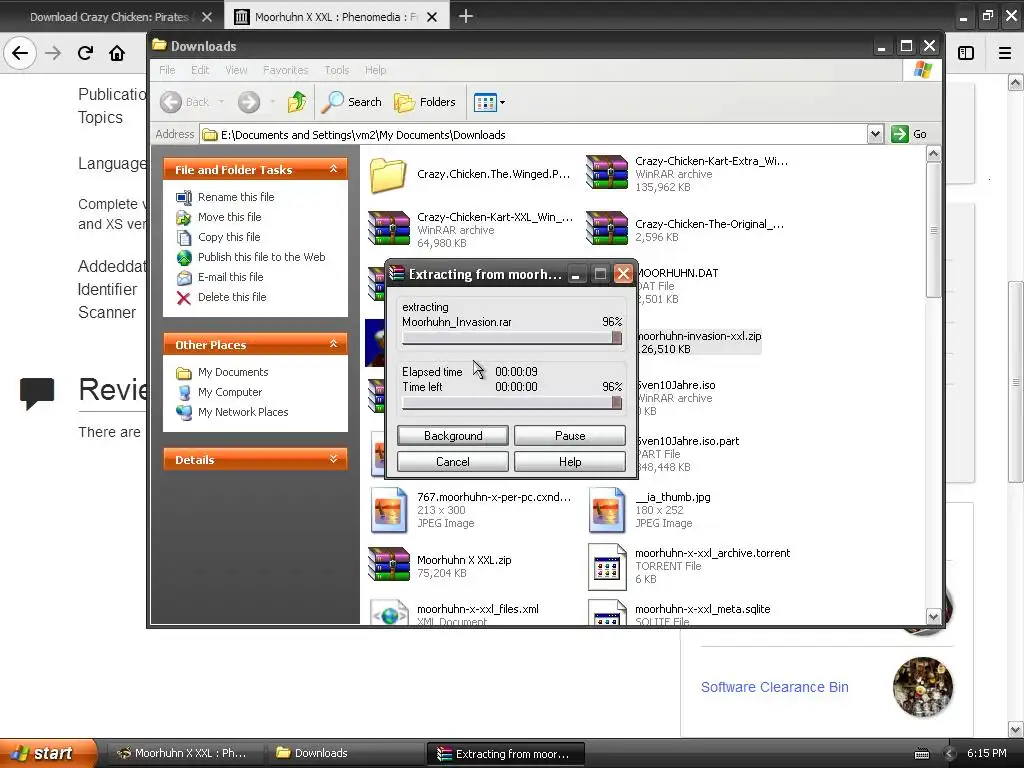Select Moorhuhn X XXL.zip archive icon
Viewport: 1024px width, 768px height.
[x=389, y=566]
